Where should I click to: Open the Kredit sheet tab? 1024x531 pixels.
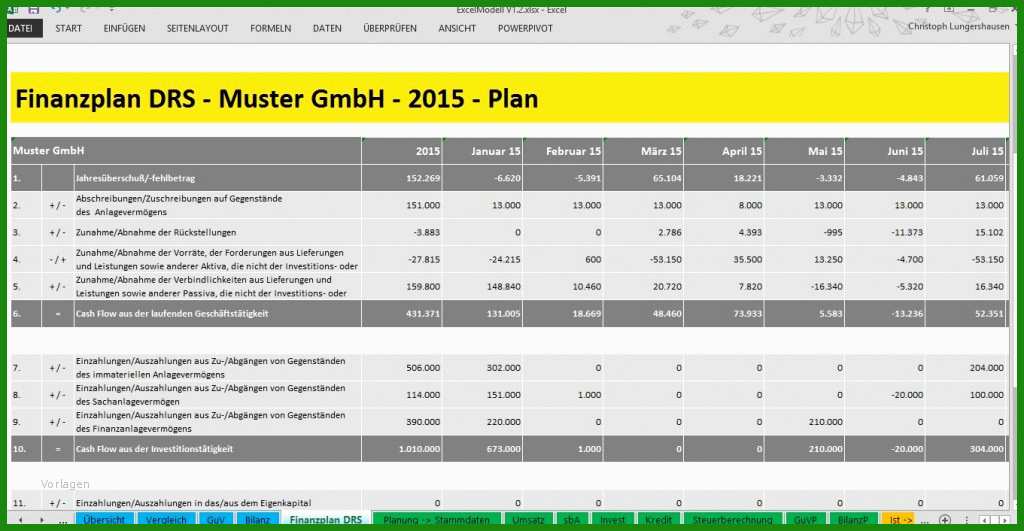(658, 520)
